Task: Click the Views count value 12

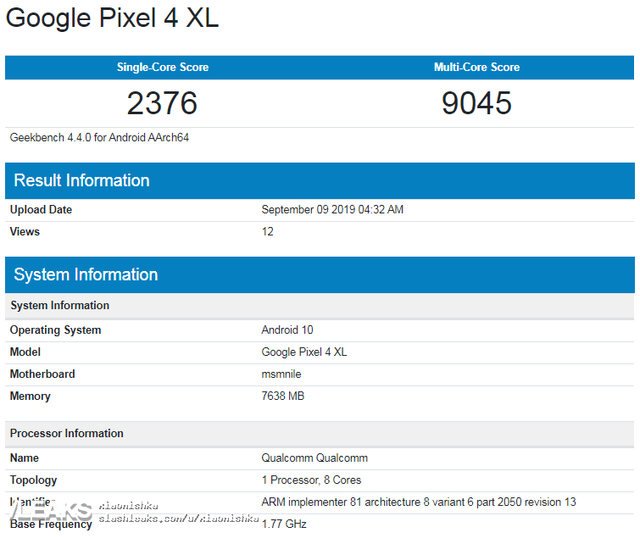Action: click(x=267, y=232)
